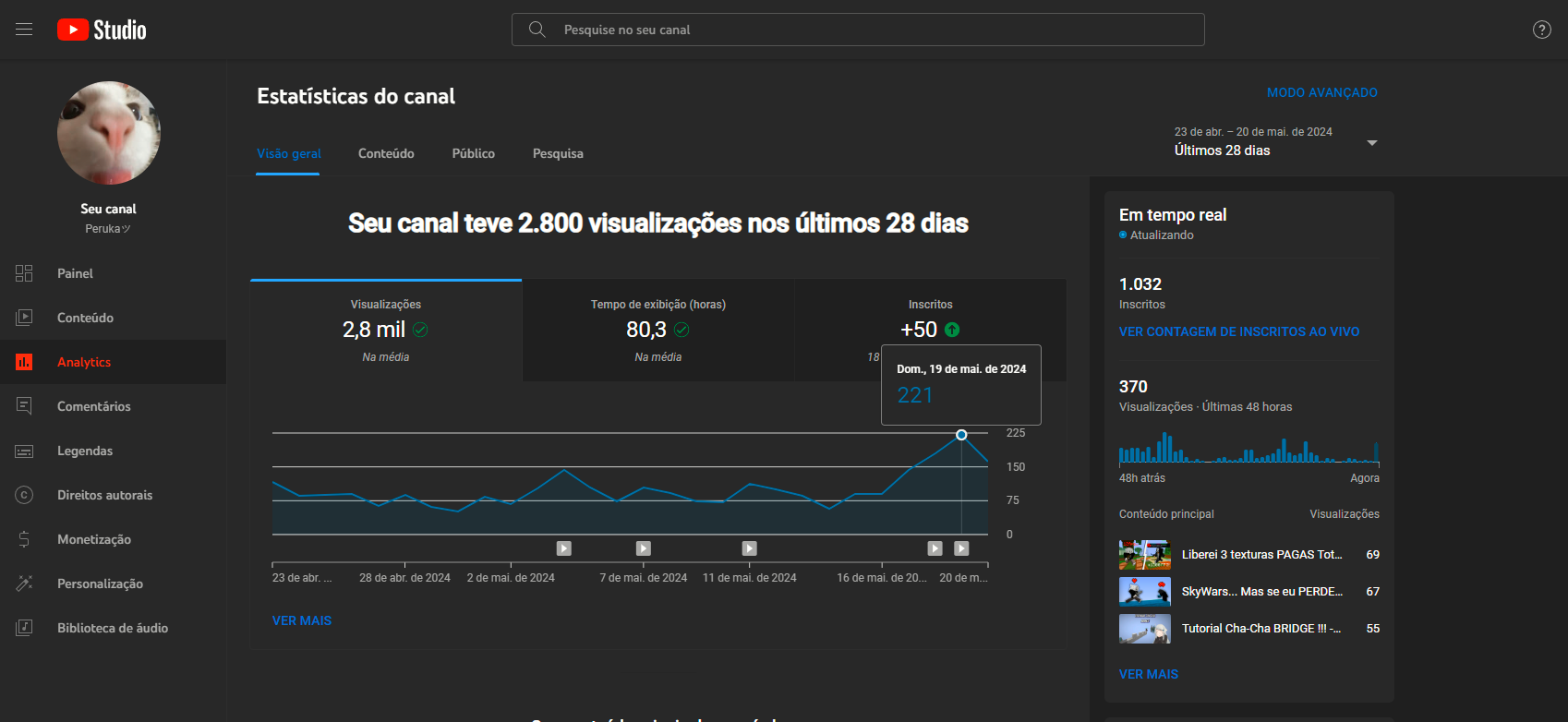Open Liberei 3 texturas PAGAS video thumbnail
This screenshot has width=1568, height=722.
[1144, 555]
